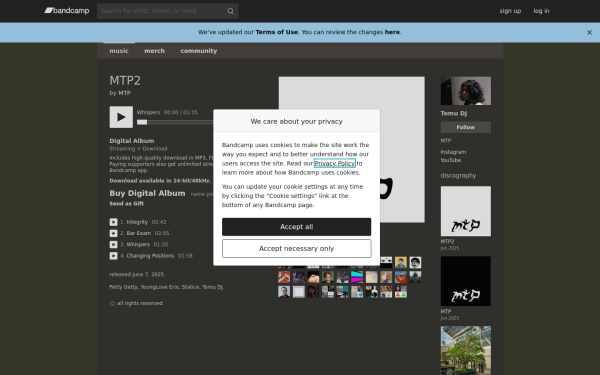Open the MTP link in sidebar
Image resolution: width=600 pixels, height=375 pixels.
[x=446, y=141]
